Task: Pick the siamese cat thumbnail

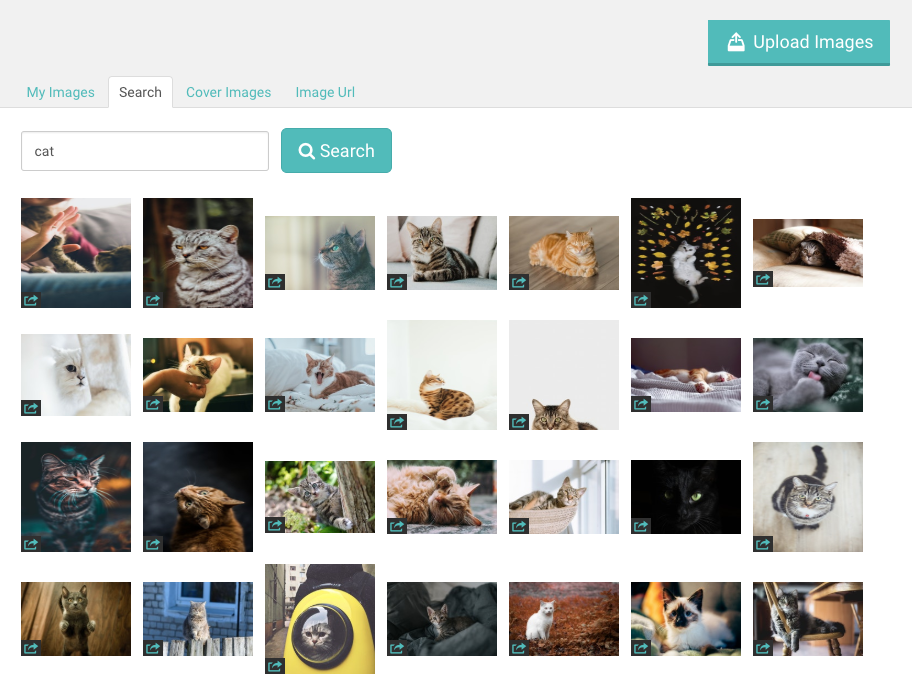Action: click(x=686, y=619)
